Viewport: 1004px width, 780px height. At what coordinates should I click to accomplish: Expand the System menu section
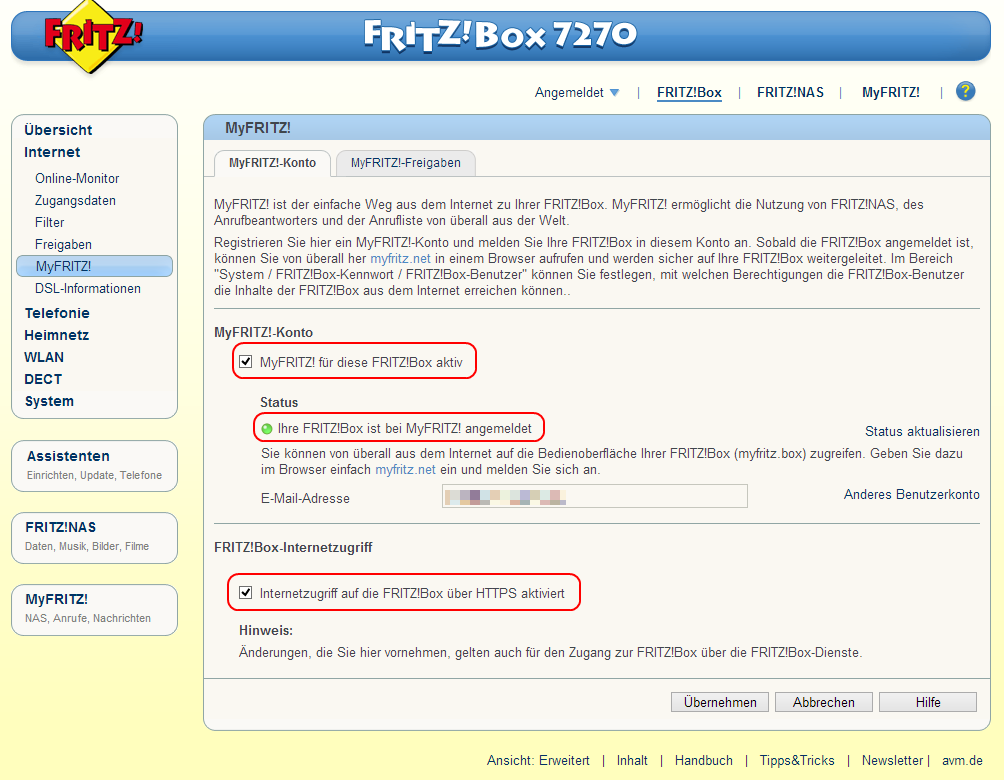(x=49, y=402)
